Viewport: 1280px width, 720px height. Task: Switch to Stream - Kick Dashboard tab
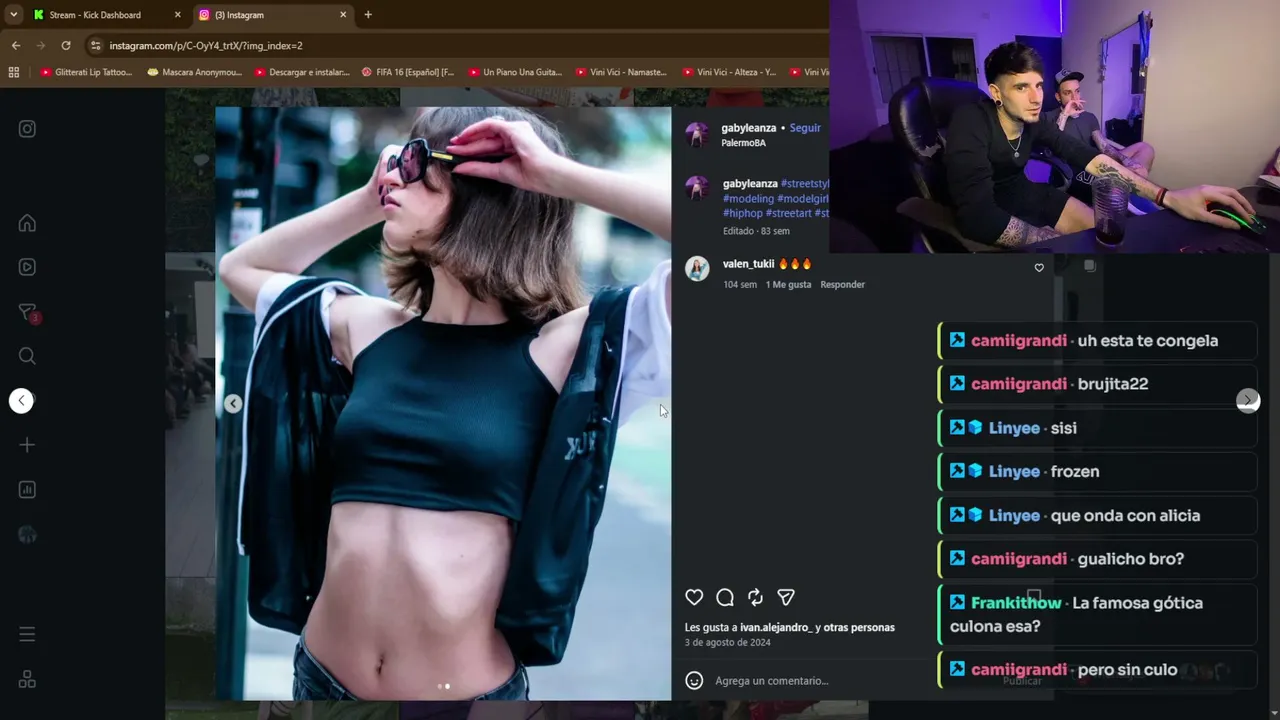pyautogui.click(x=106, y=15)
